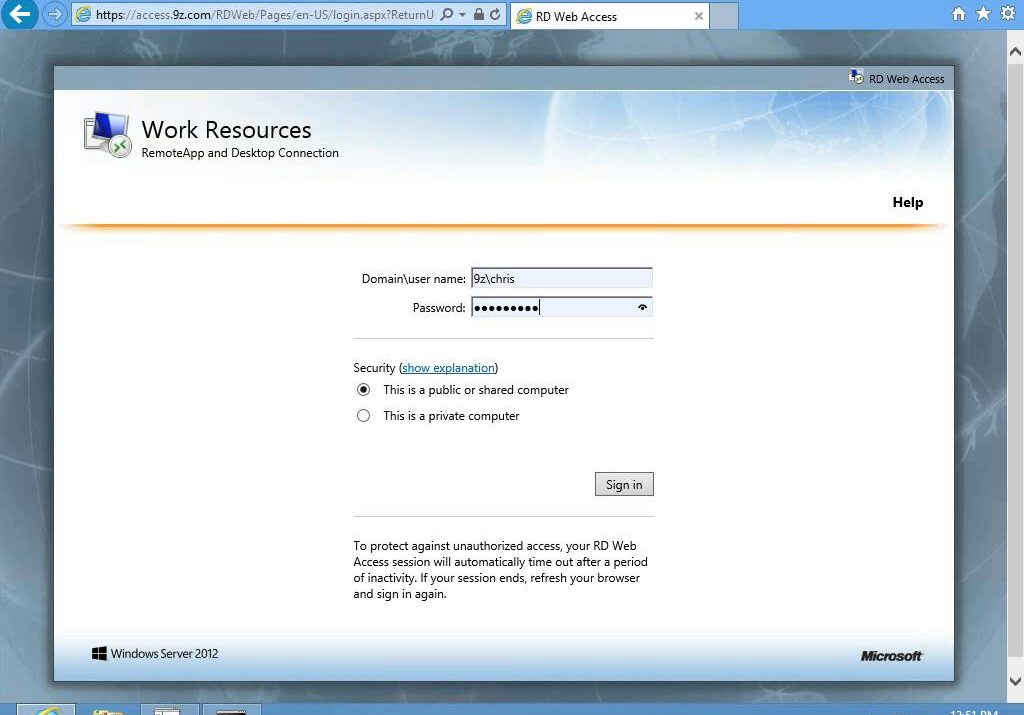Open the browser Tools gear icon
The image size is (1024, 715).
pyautogui.click(x=1008, y=14)
